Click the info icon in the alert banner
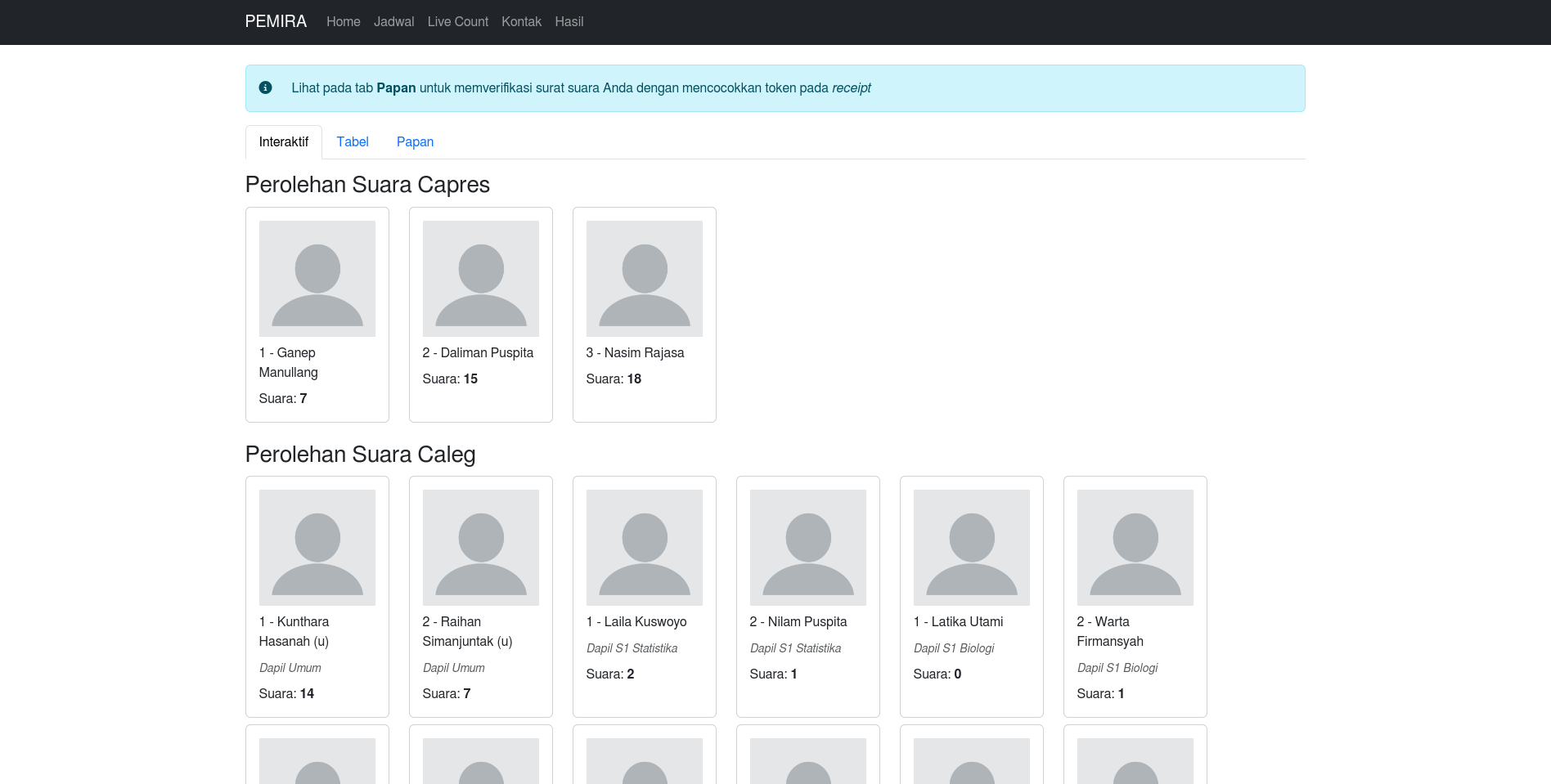The image size is (1551, 784). (x=265, y=87)
